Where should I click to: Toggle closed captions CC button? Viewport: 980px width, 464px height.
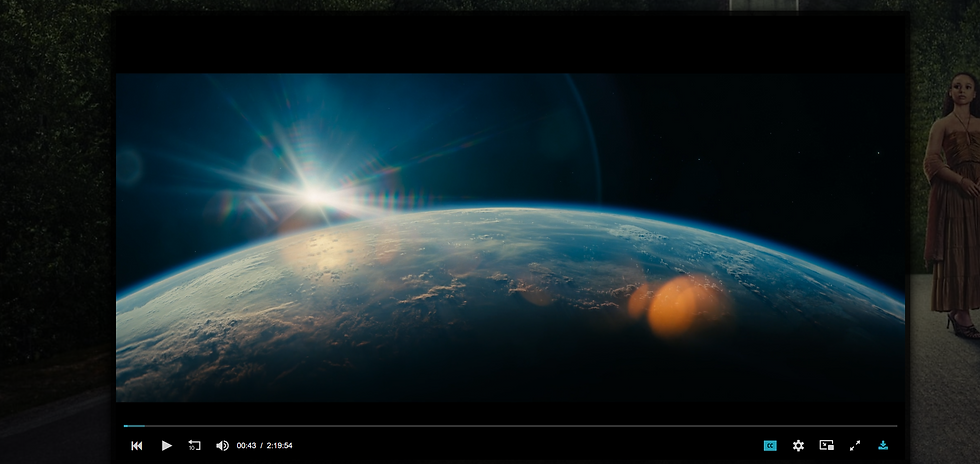pos(770,446)
